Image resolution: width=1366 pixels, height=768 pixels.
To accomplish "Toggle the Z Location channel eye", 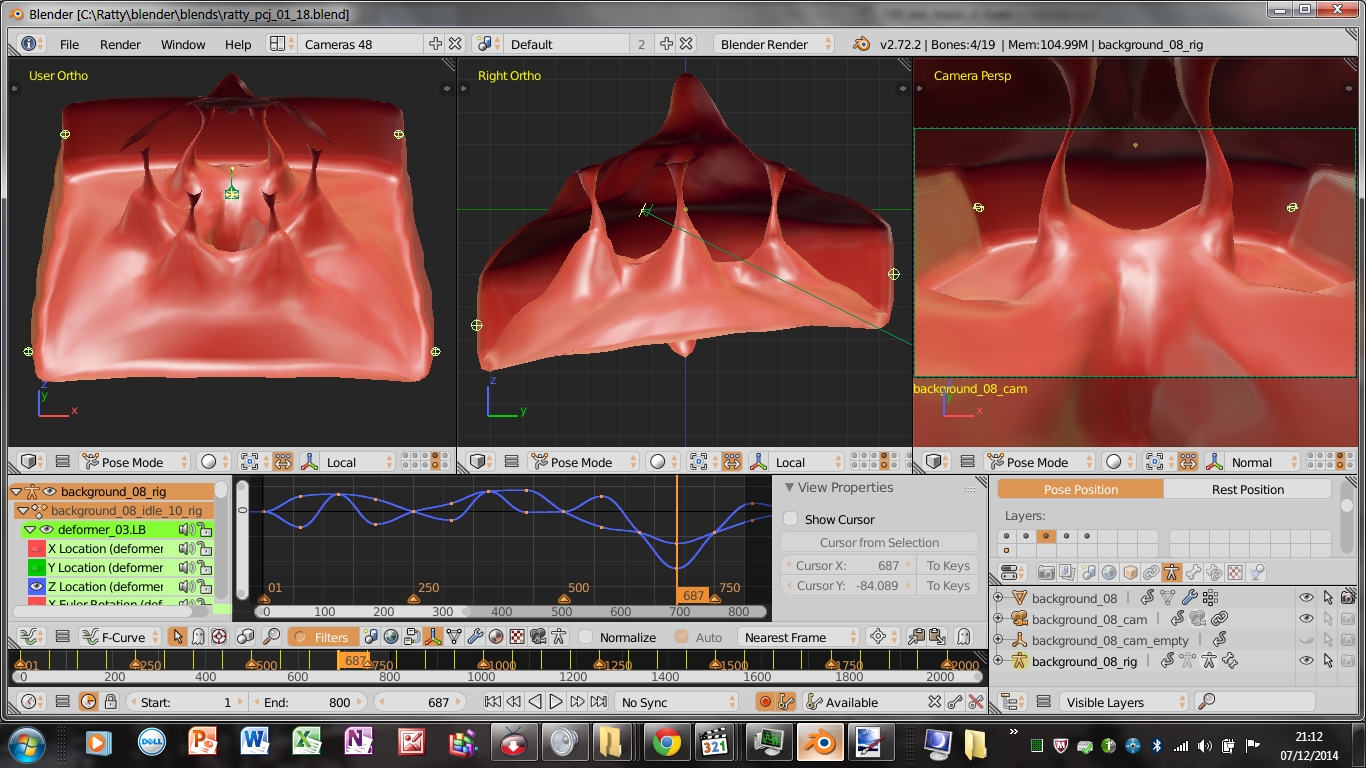I will click(36, 586).
